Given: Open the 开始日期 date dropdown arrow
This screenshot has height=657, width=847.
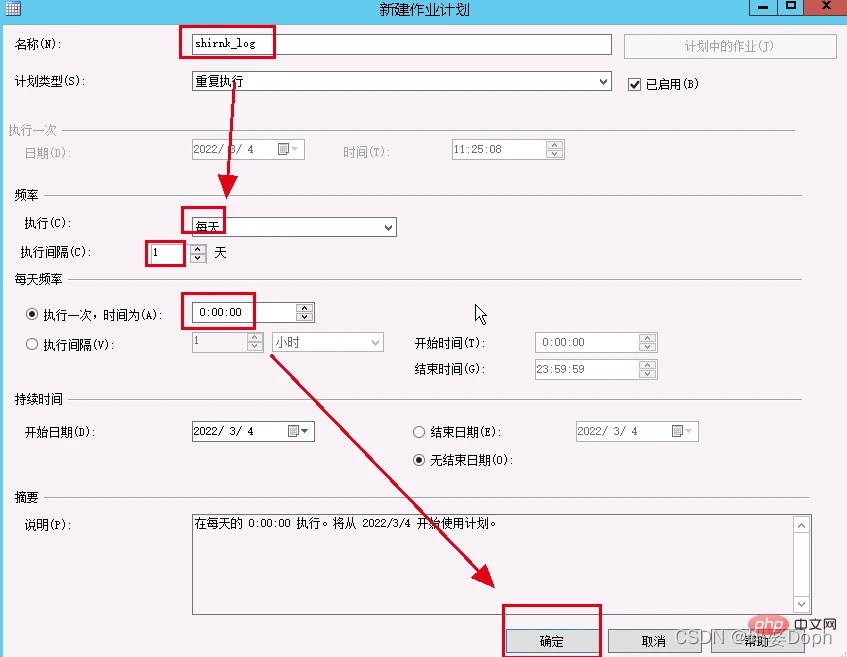Looking at the screenshot, I should 305,431.
